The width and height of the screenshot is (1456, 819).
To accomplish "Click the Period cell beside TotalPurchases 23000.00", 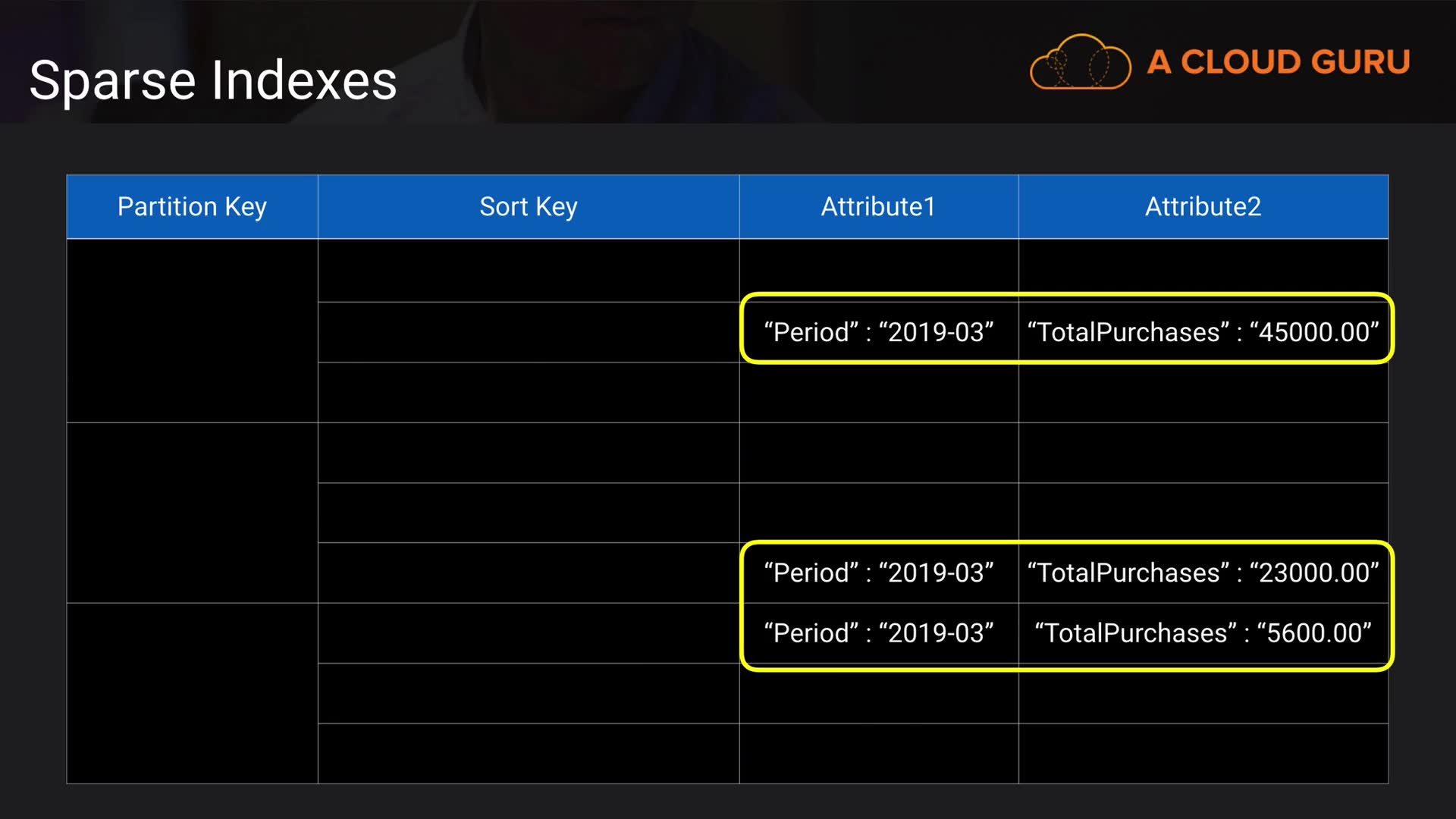I will (x=878, y=573).
